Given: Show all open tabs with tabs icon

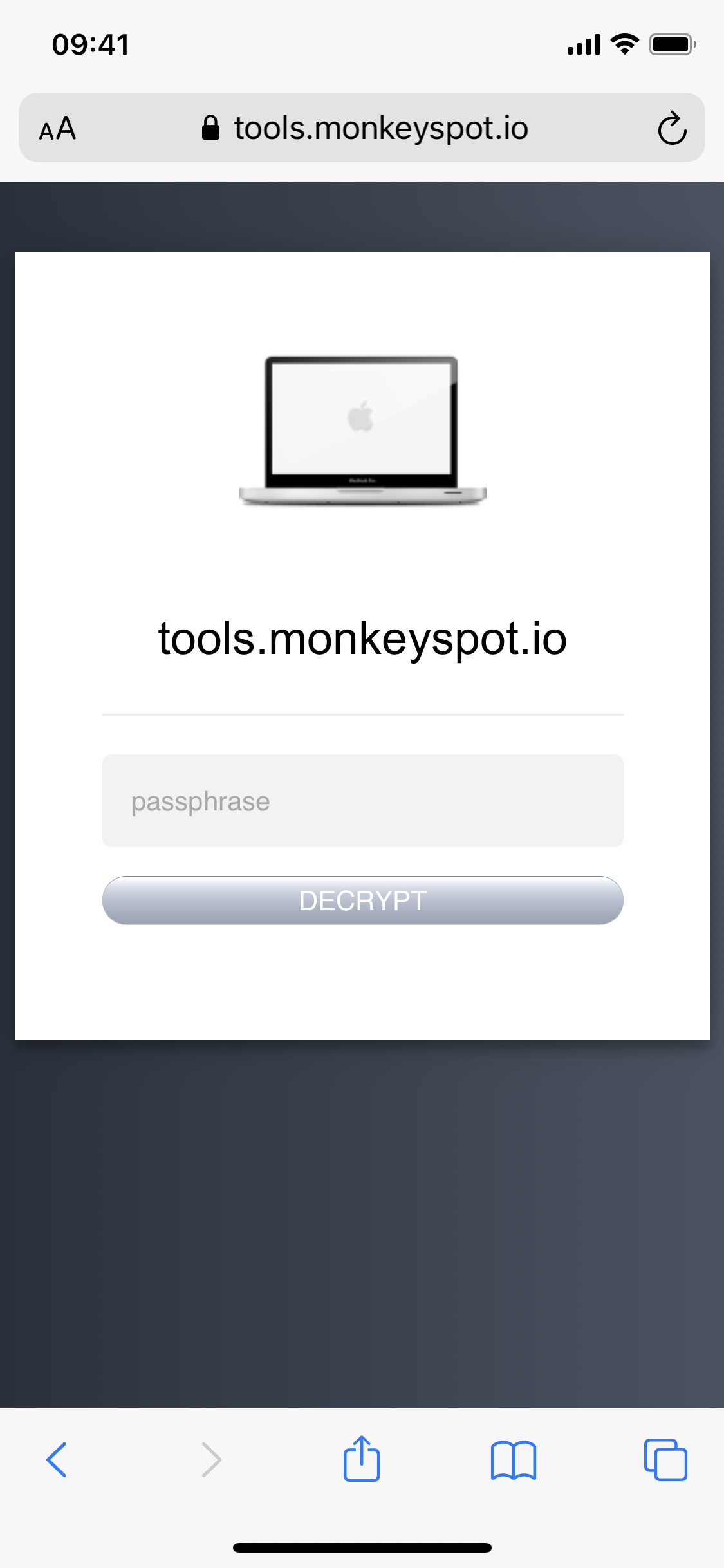Looking at the screenshot, I should click(665, 1459).
